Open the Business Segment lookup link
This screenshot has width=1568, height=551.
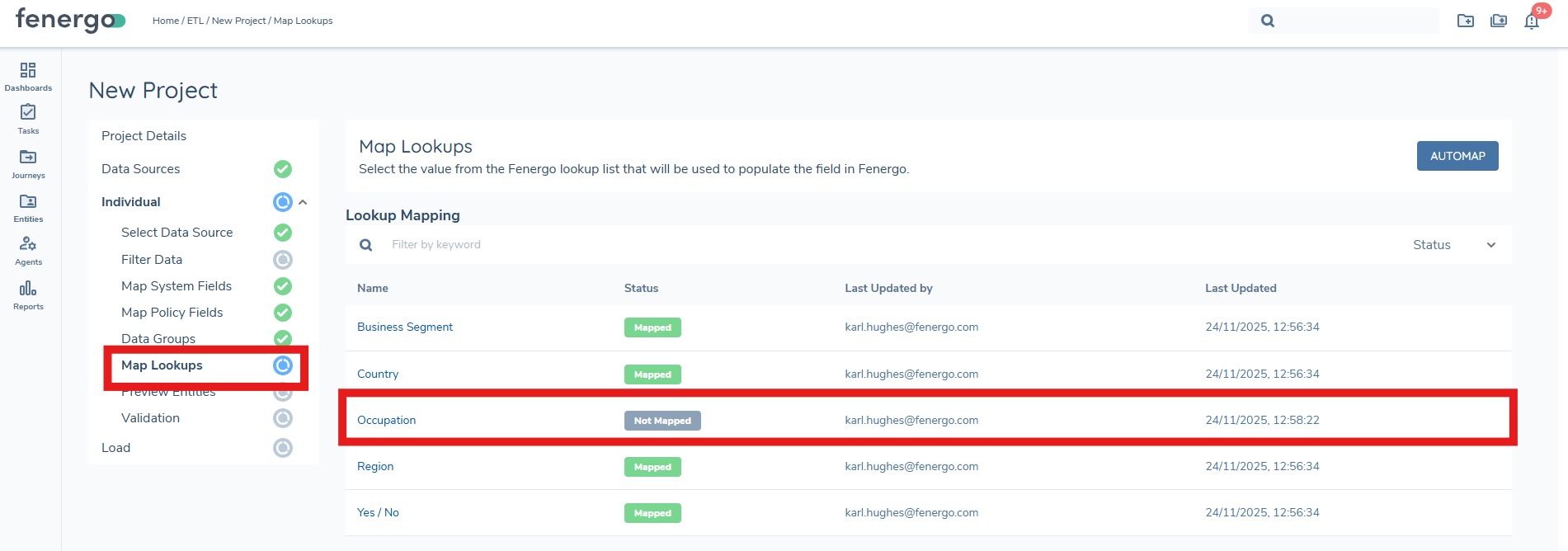tap(404, 327)
